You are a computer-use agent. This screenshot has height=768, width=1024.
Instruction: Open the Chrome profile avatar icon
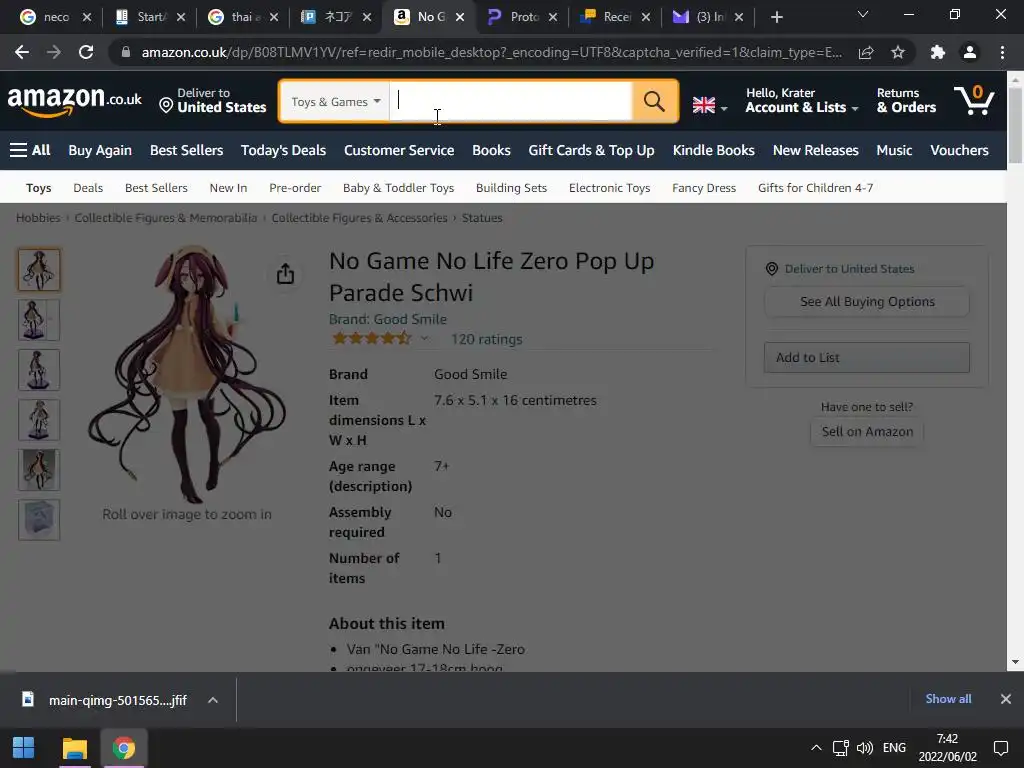tap(970, 52)
